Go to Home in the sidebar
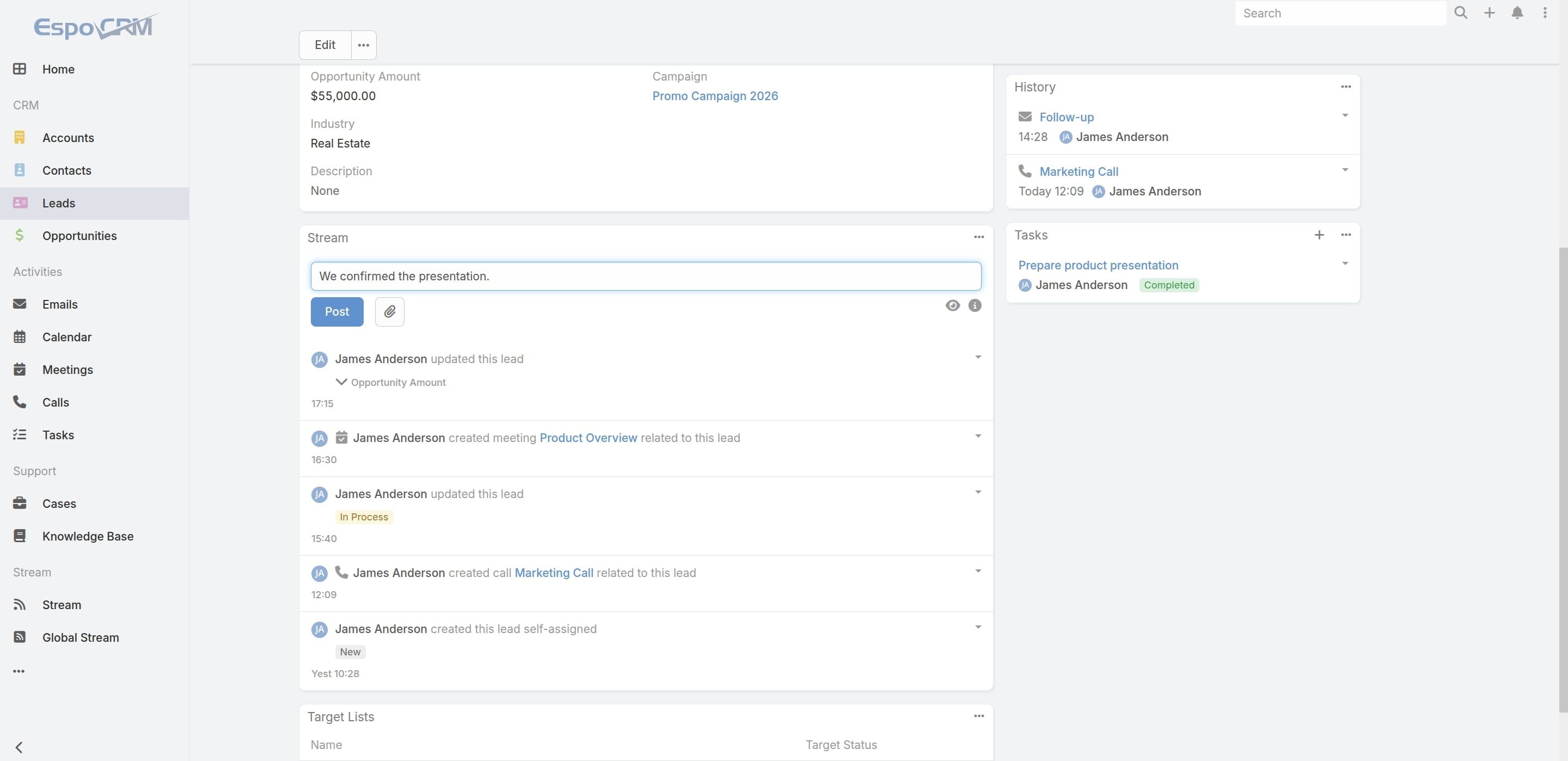The width and height of the screenshot is (1568, 761). [94, 69]
